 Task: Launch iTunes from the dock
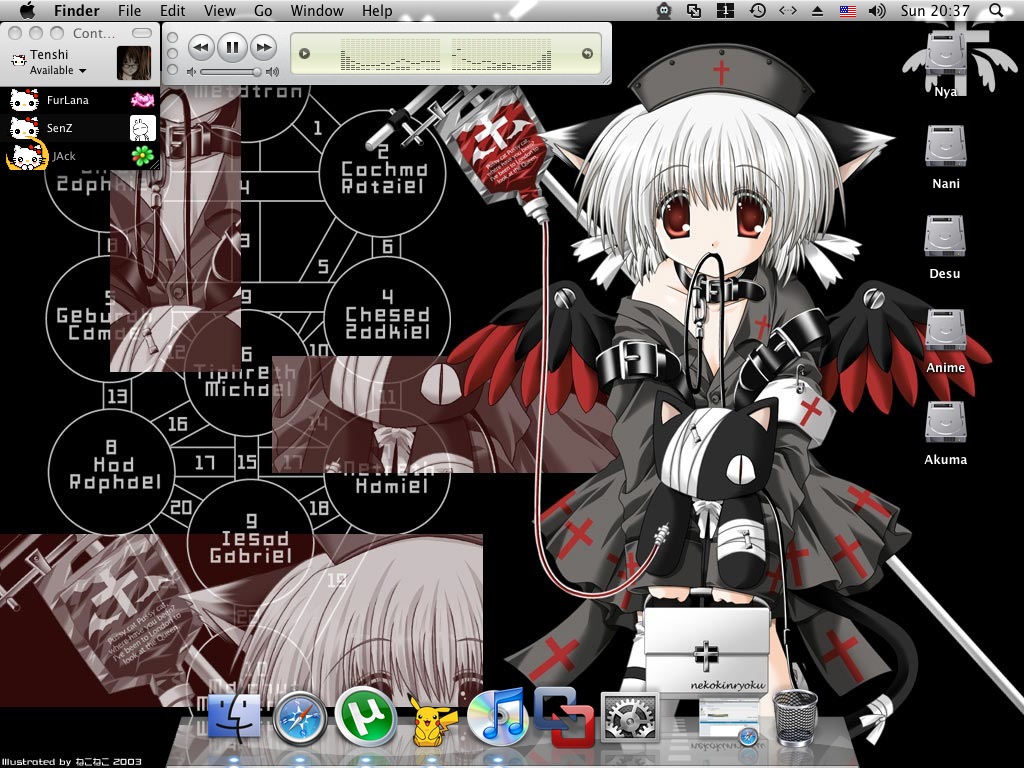point(497,717)
